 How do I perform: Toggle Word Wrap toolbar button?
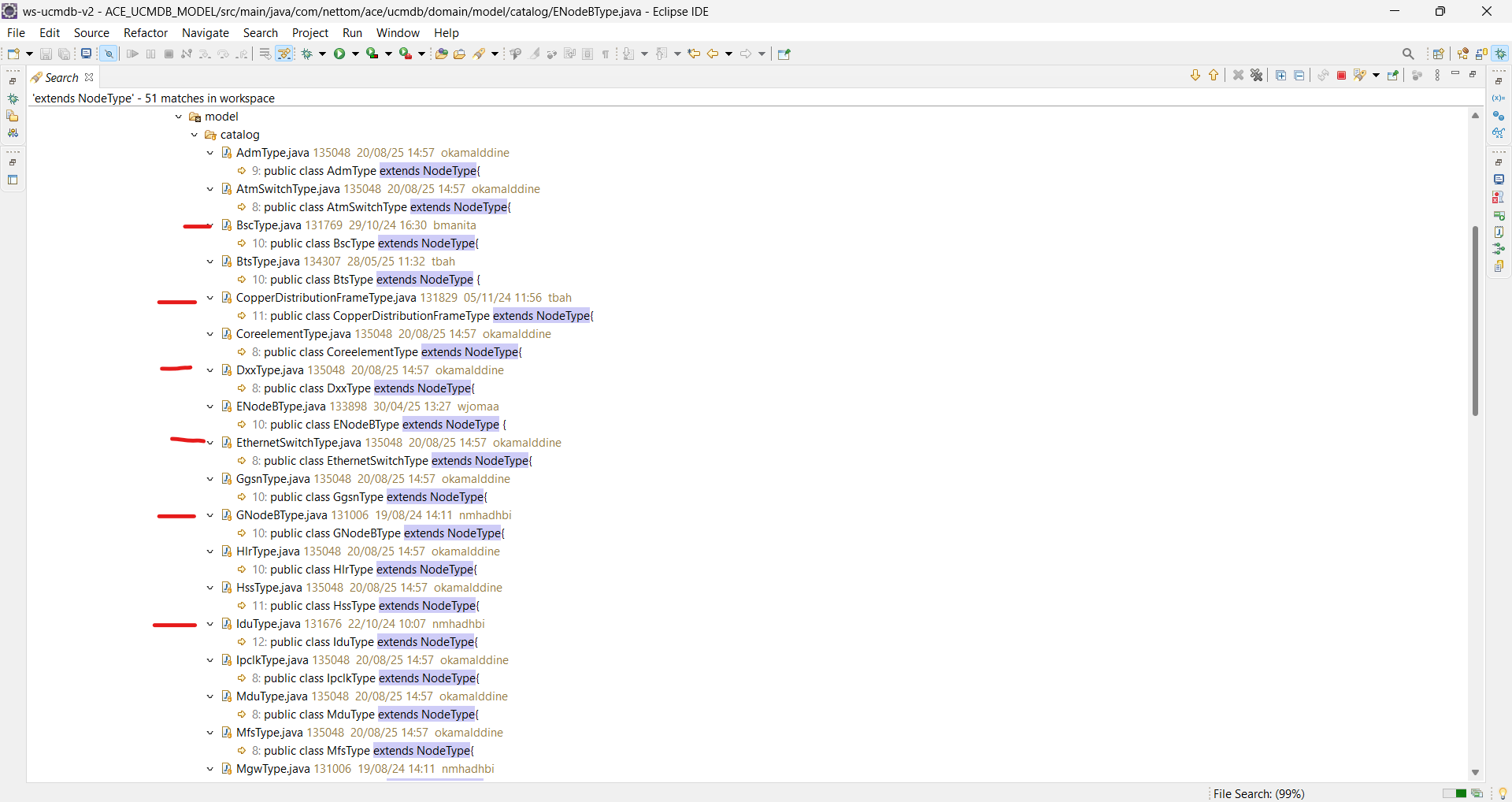tap(265, 54)
